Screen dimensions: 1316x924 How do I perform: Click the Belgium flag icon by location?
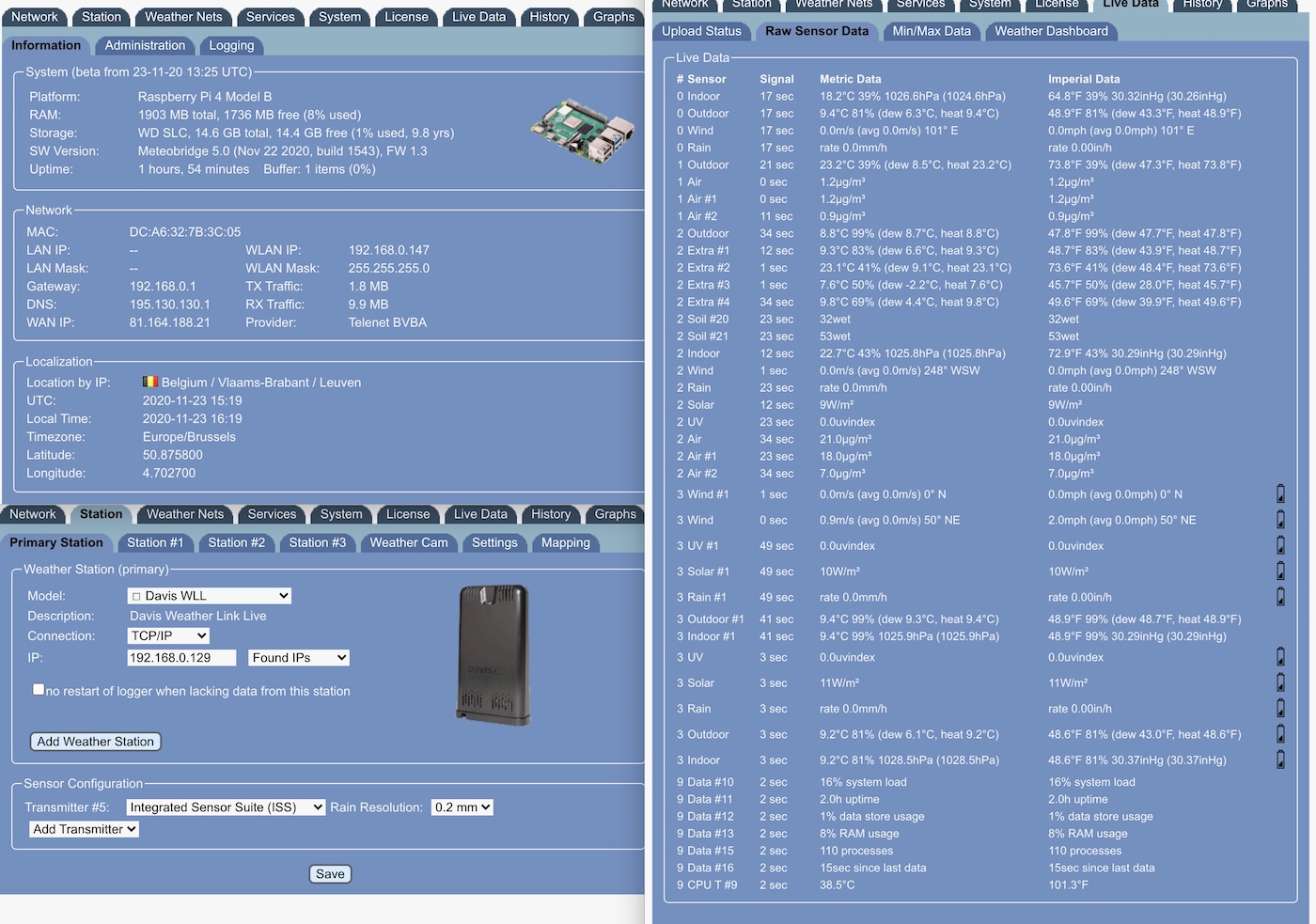pos(149,383)
